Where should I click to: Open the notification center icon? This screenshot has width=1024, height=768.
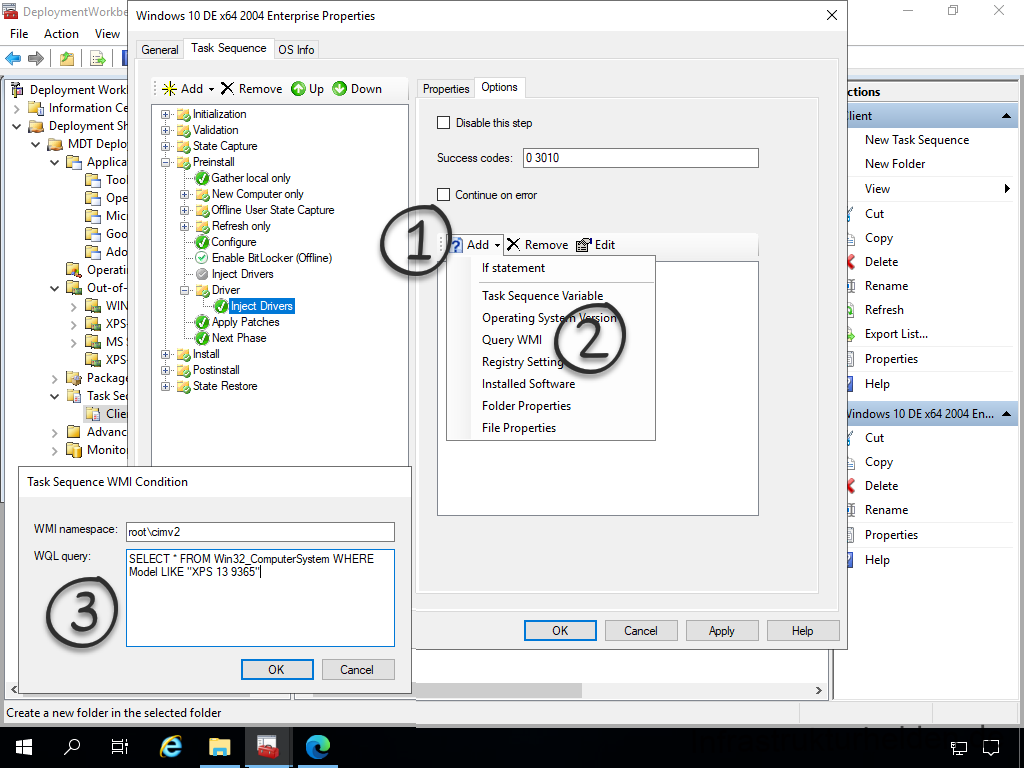click(x=991, y=746)
